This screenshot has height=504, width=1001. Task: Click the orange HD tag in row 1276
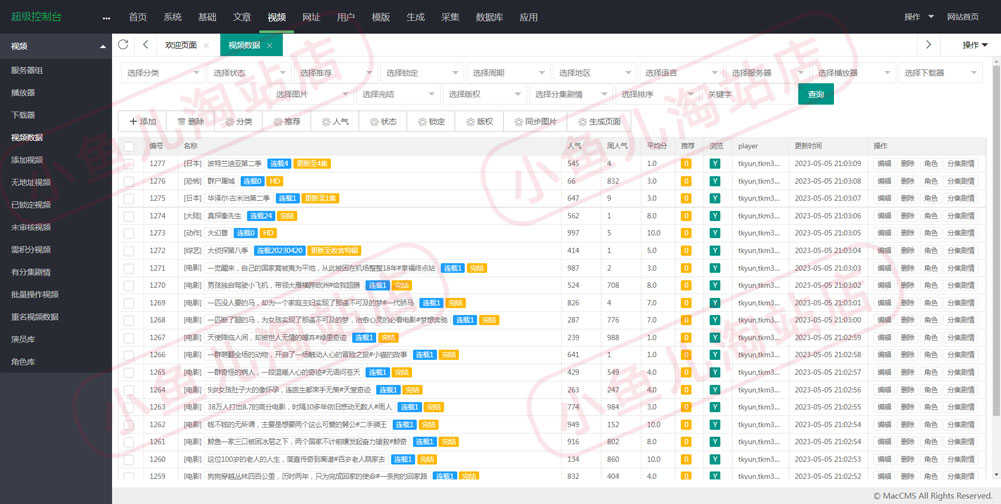(x=275, y=181)
